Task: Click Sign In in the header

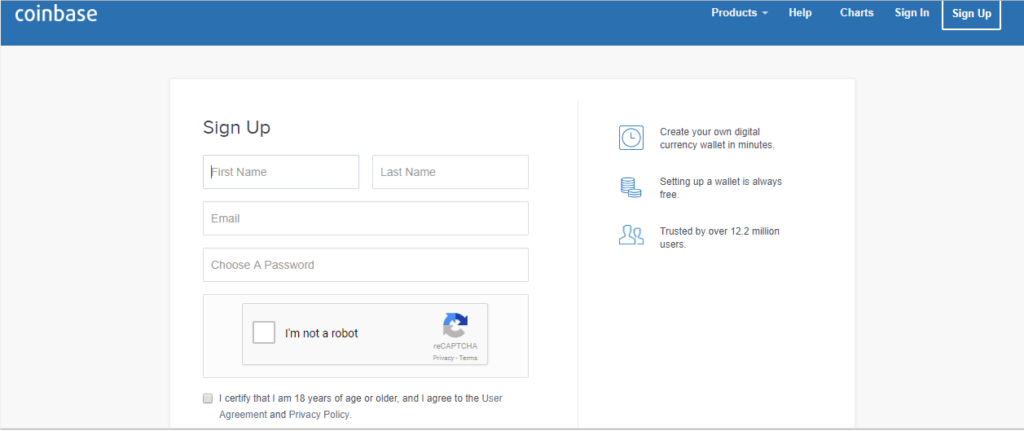Action: coord(912,13)
